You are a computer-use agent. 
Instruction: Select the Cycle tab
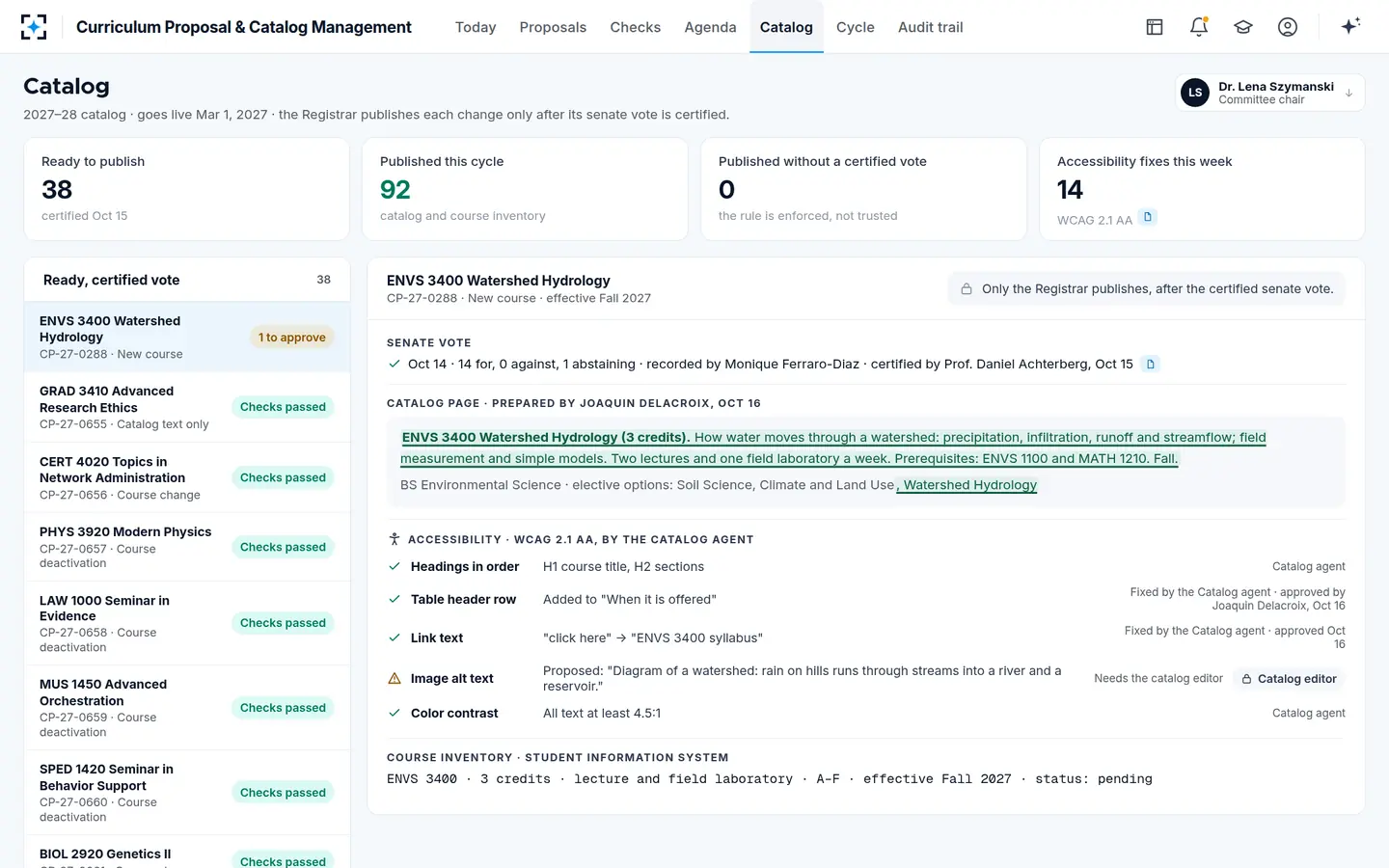coord(855,27)
